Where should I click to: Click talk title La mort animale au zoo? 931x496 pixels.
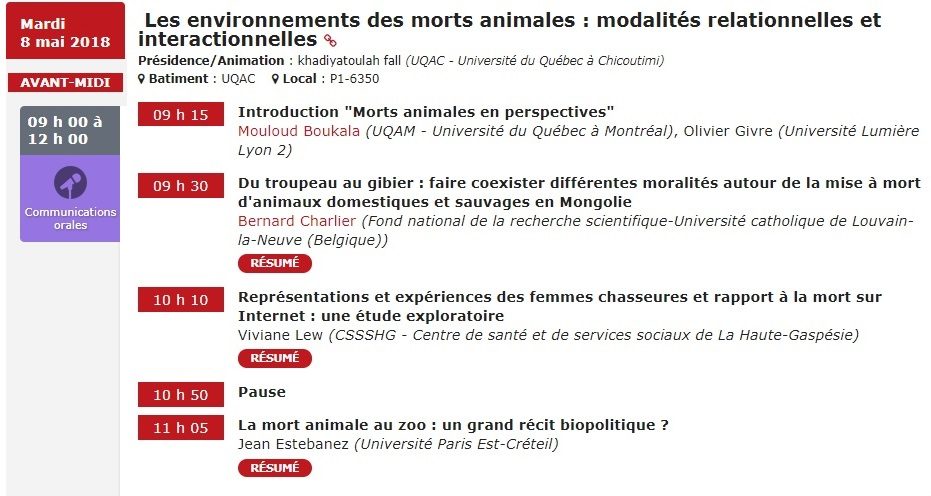453,425
